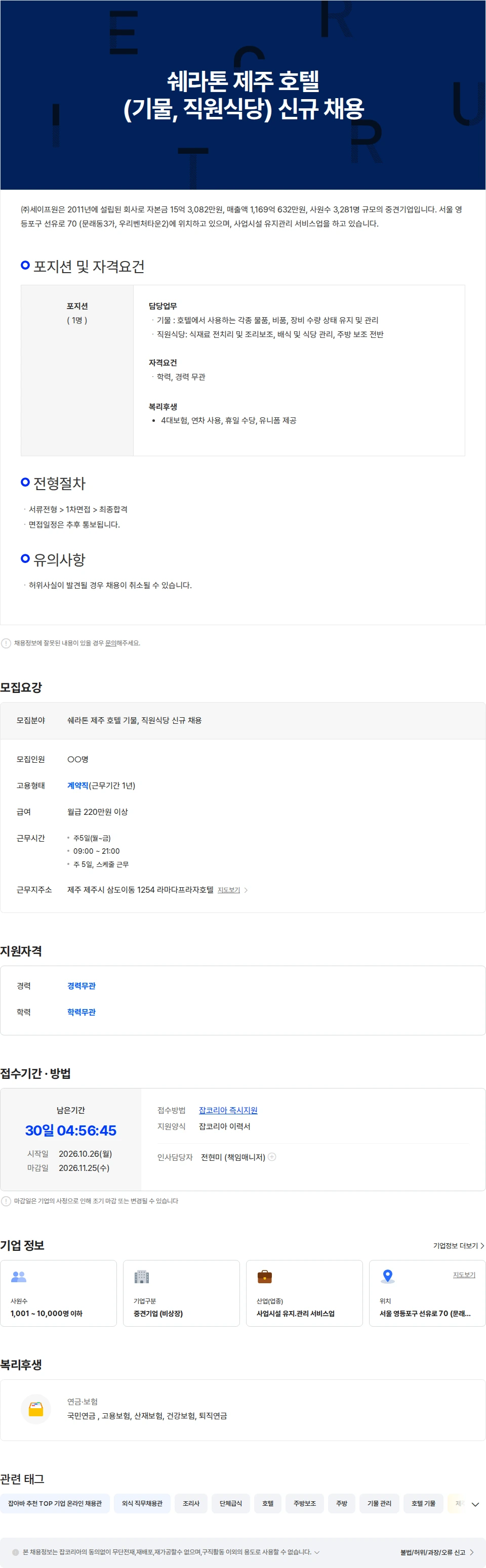
Task: Click 30일 04:56:45 remaining time
Action: pyautogui.click(x=71, y=1131)
